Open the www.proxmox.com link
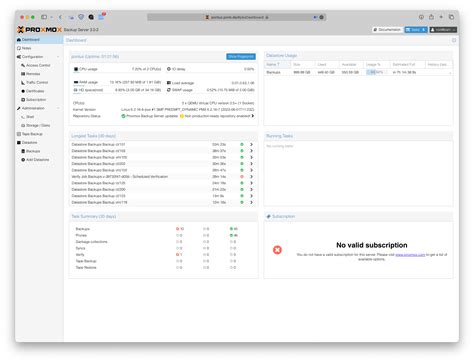The image size is (474, 362). click(x=410, y=255)
